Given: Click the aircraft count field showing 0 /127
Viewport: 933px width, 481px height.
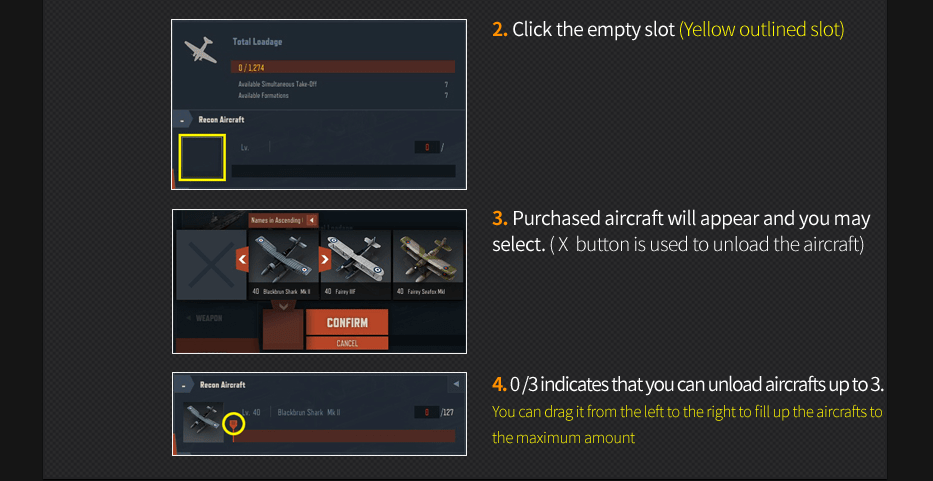Looking at the screenshot, I should (434, 412).
